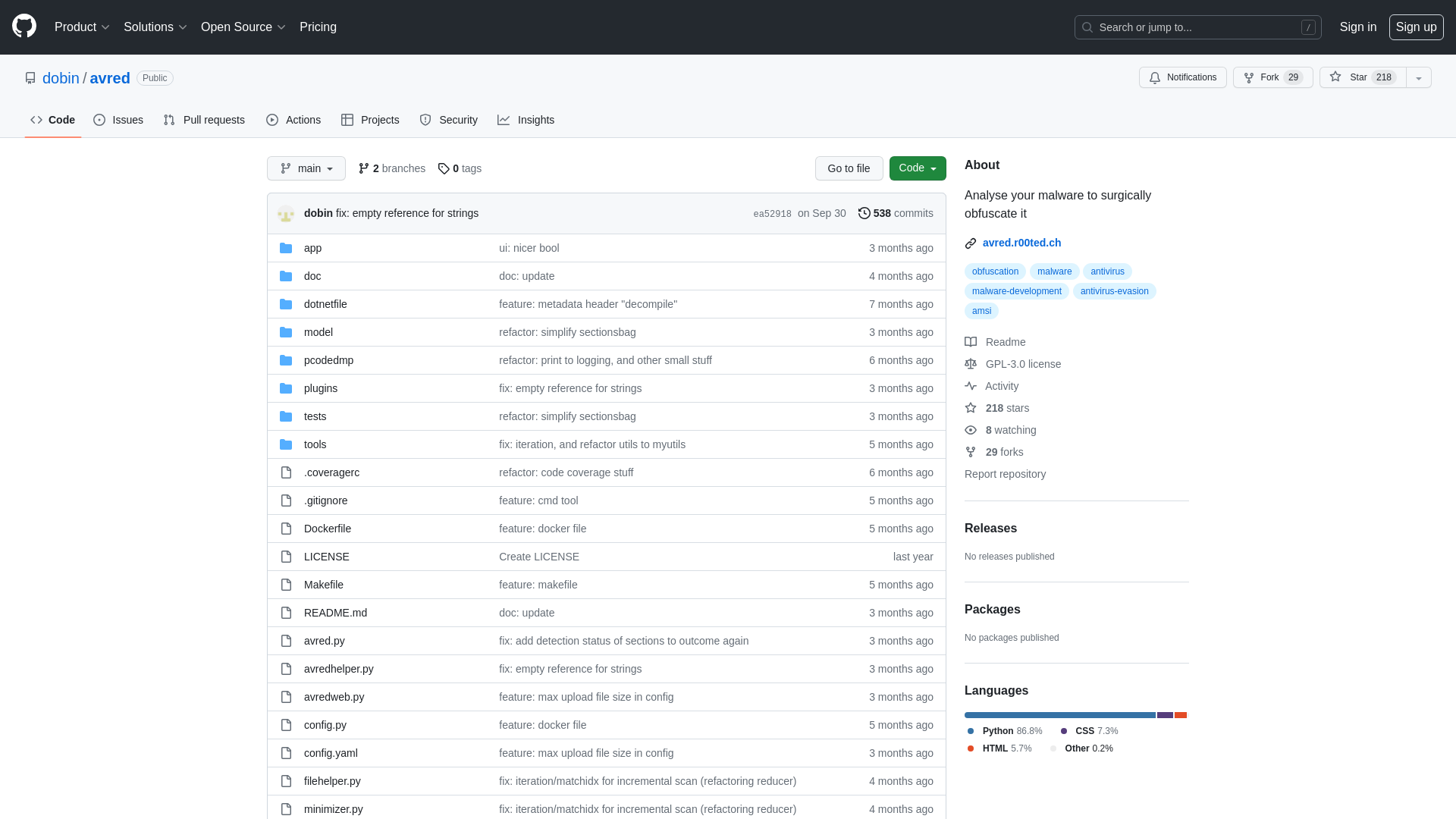
Task: Click the tag icon next to 0 tags
Action: (x=444, y=168)
